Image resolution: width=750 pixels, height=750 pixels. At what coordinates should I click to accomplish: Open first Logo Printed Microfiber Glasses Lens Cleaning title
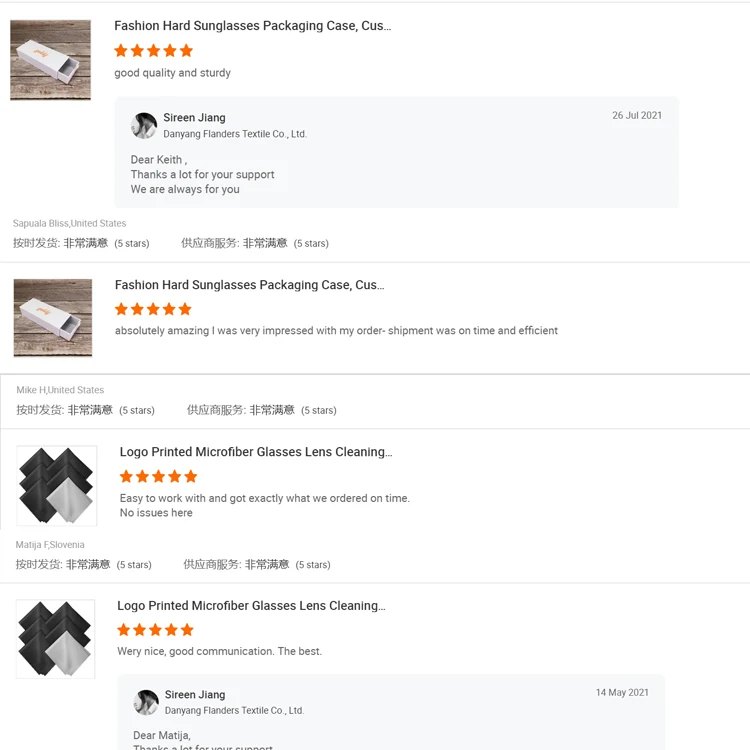[255, 452]
